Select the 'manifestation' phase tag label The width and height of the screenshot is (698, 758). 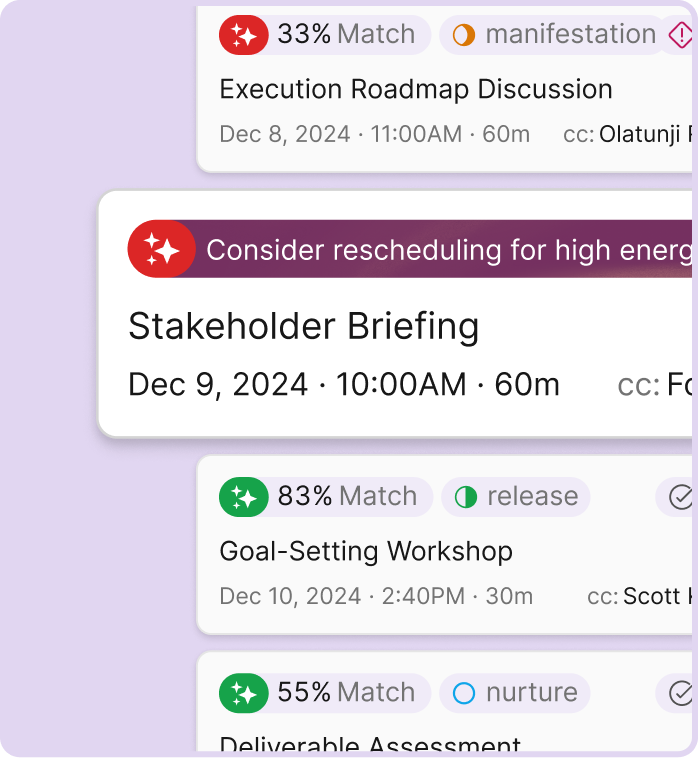coord(570,35)
